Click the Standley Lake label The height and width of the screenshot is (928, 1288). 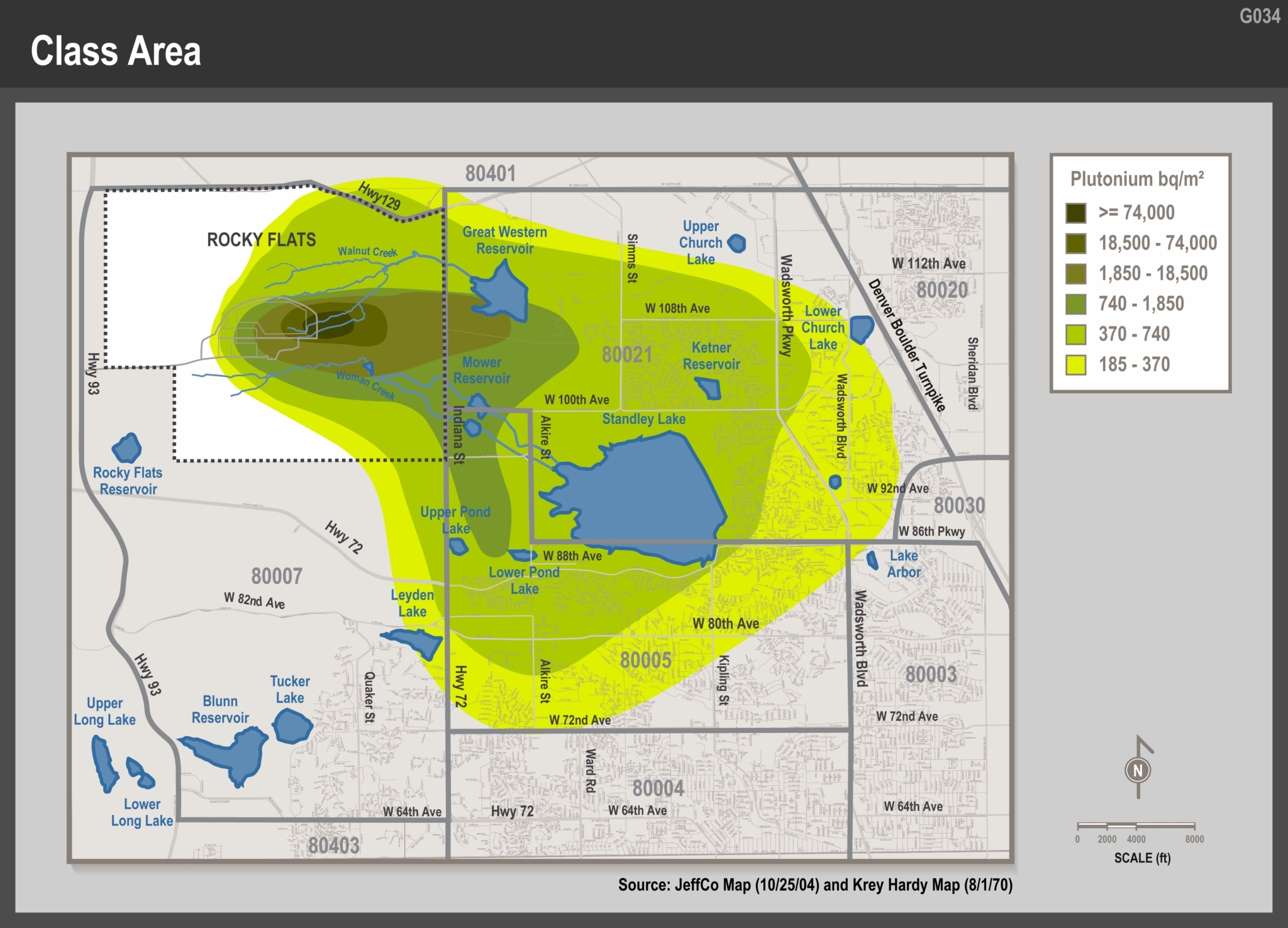click(644, 419)
